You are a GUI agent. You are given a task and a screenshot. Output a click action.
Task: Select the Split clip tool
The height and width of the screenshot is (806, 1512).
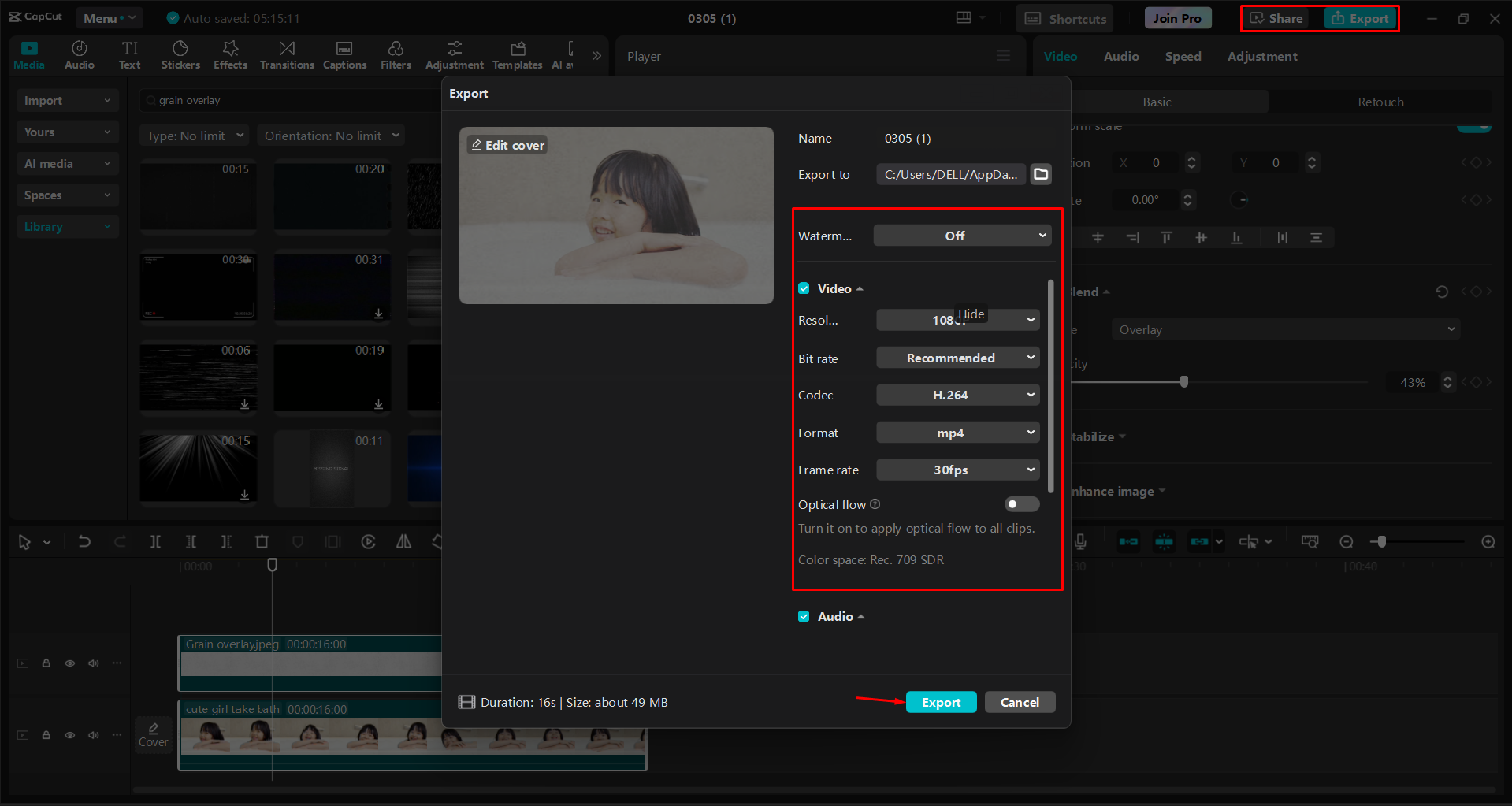pos(155,541)
